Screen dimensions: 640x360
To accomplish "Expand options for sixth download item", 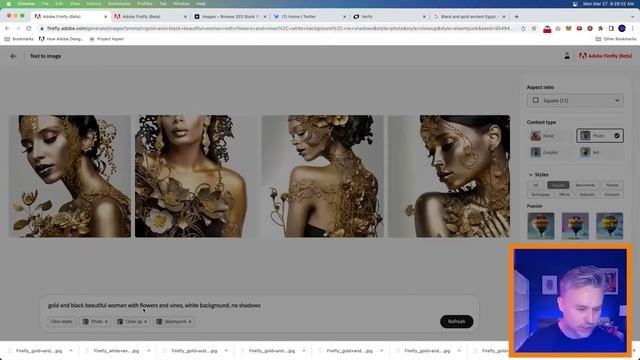I will [459, 351].
